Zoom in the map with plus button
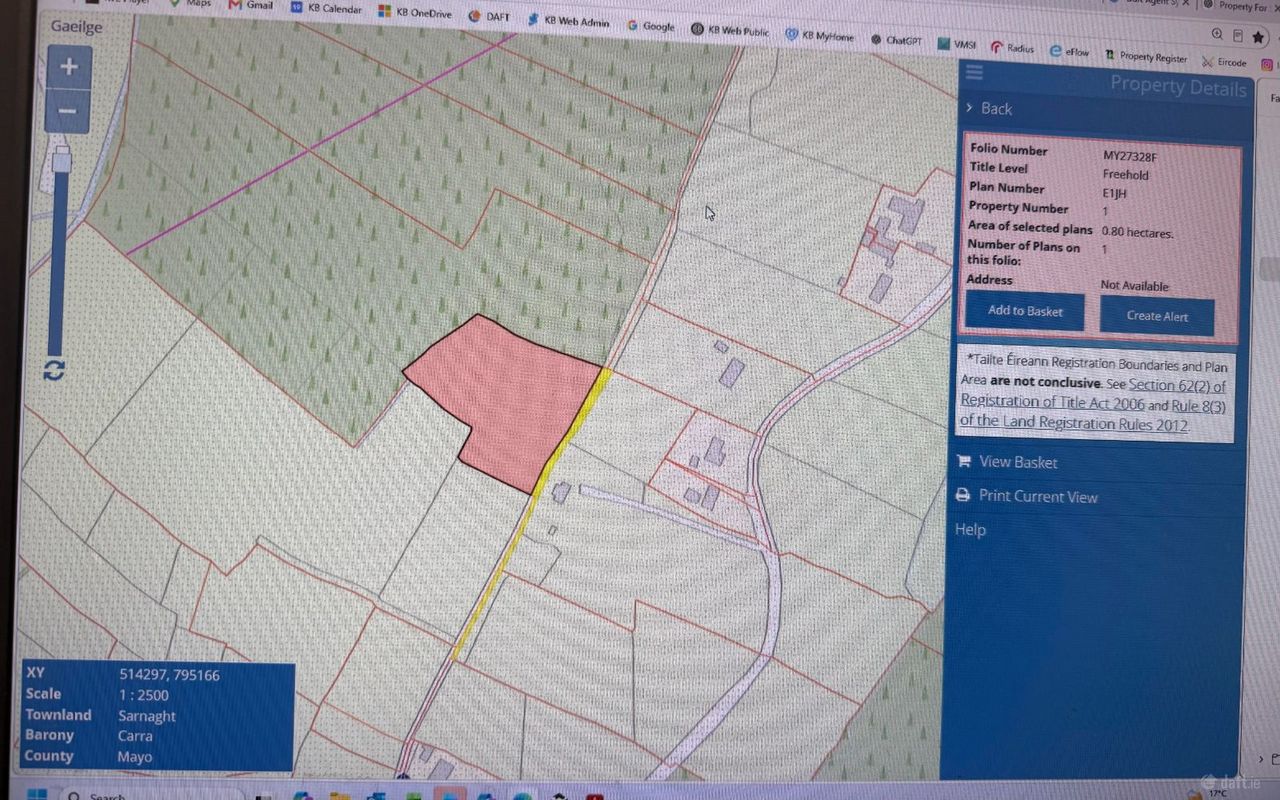The image size is (1280, 800). click(69, 67)
